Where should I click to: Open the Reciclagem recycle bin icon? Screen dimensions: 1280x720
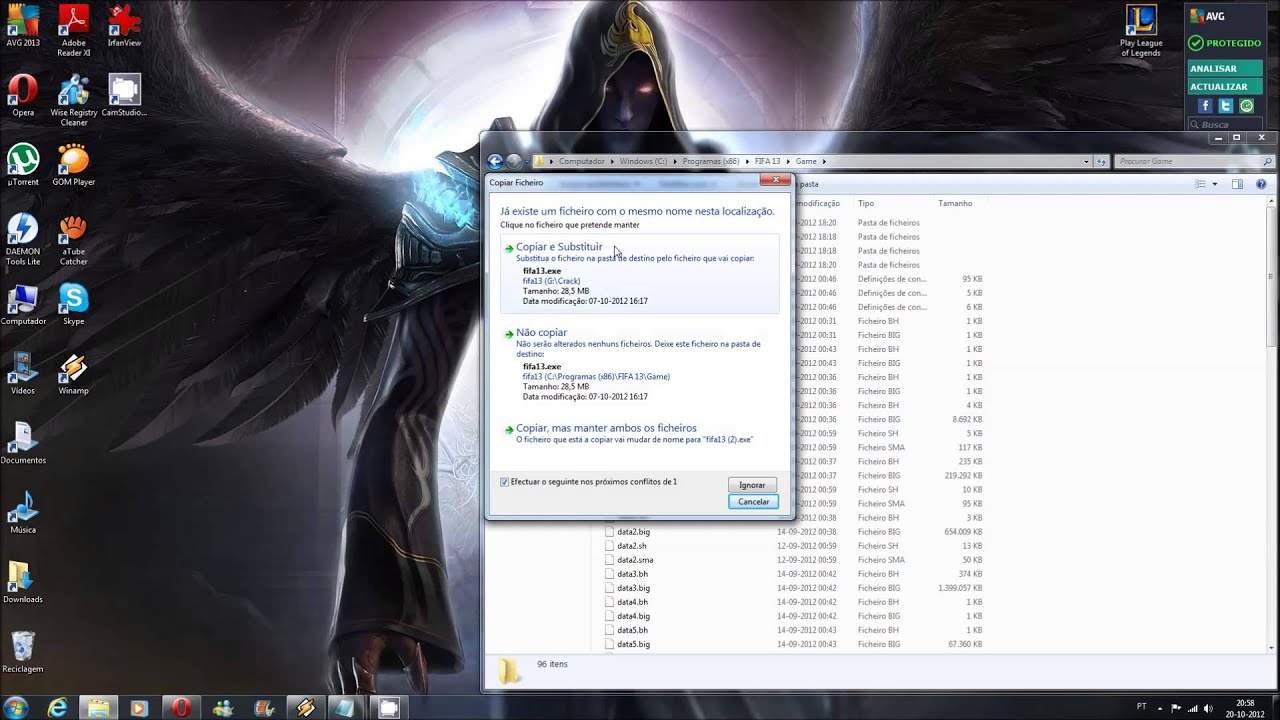pos(23,651)
